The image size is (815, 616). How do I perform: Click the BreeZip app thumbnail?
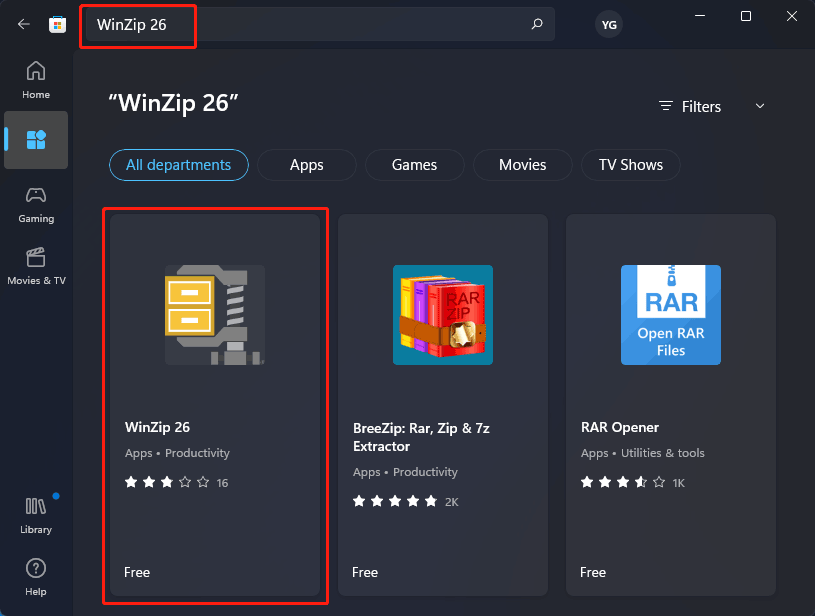pos(442,315)
